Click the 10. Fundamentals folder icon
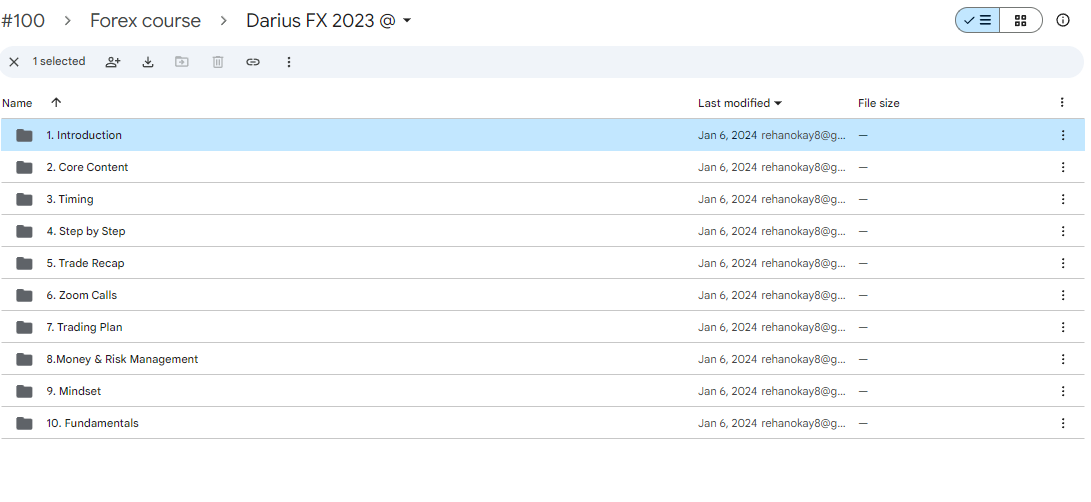Viewport: 1091px width, 502px height. click(24, 423)
